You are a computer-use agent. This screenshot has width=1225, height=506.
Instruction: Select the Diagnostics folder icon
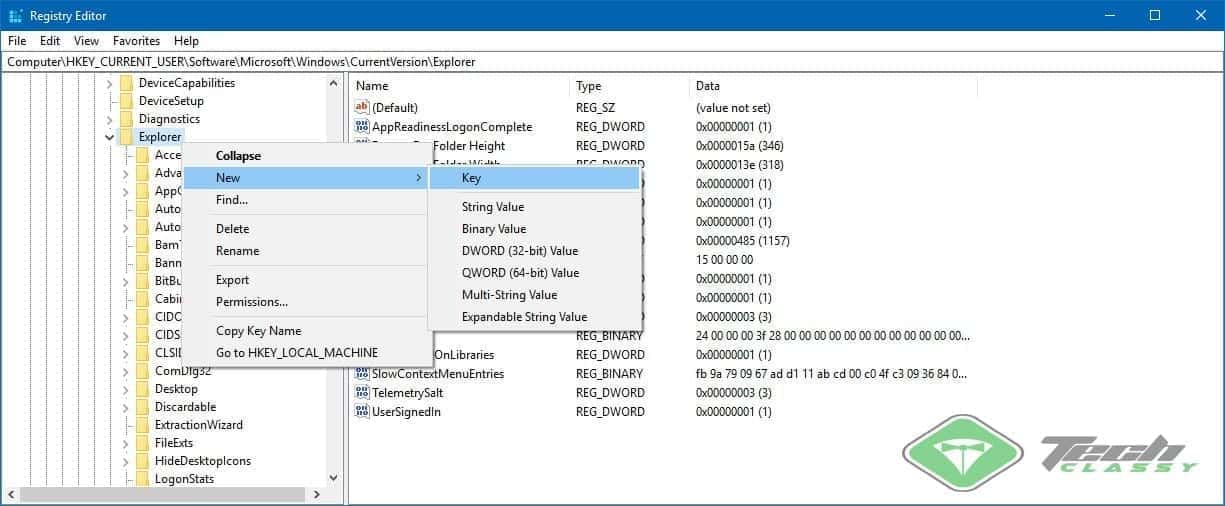126,119
